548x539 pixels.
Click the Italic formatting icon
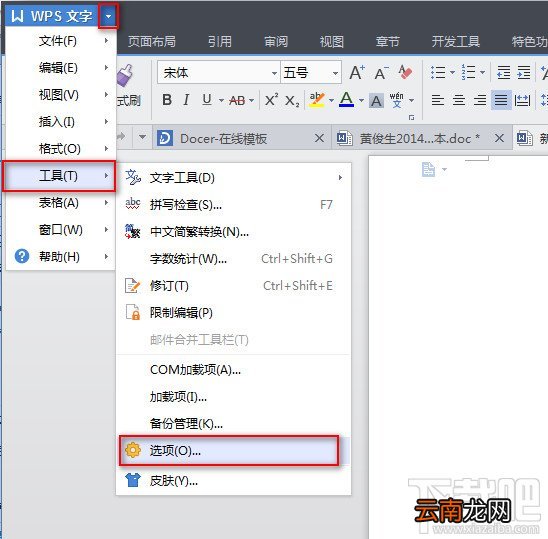coord(186,100)
